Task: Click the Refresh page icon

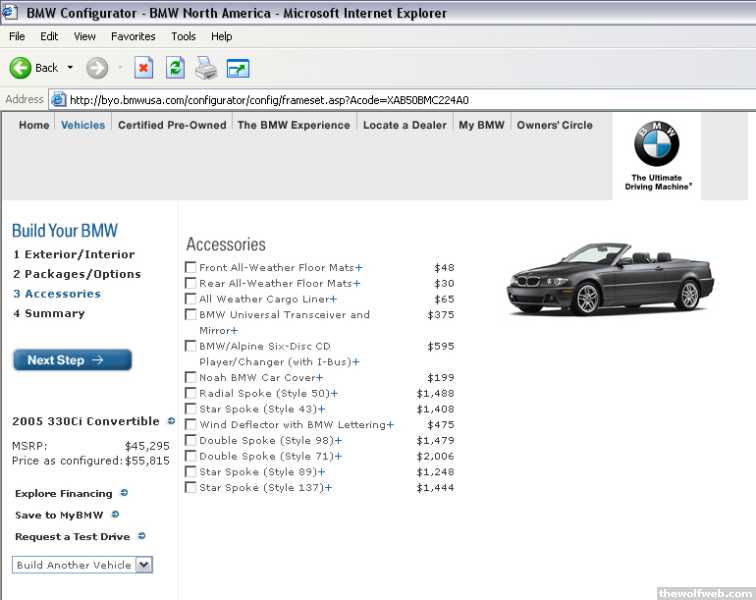Action: point(175,68)
